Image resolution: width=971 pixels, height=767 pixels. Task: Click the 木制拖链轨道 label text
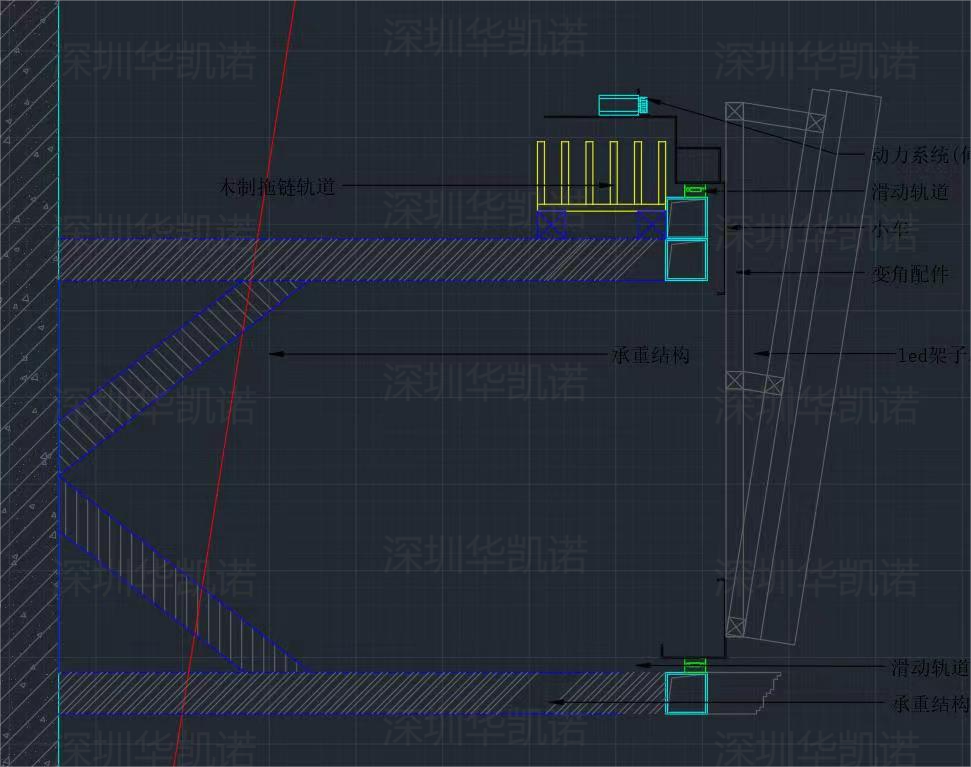coord(277,187)
